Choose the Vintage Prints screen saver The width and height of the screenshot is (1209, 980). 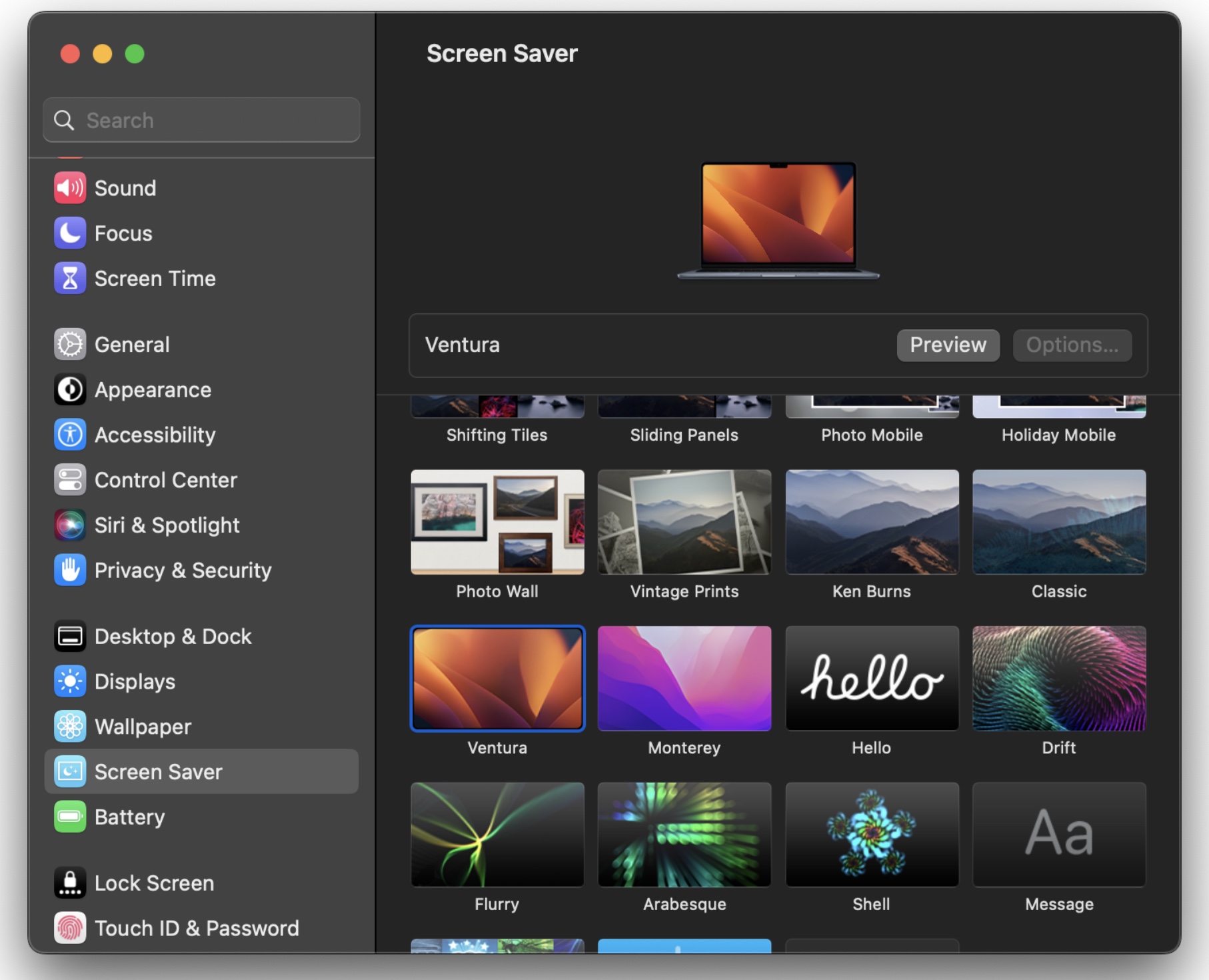[684, 522]
